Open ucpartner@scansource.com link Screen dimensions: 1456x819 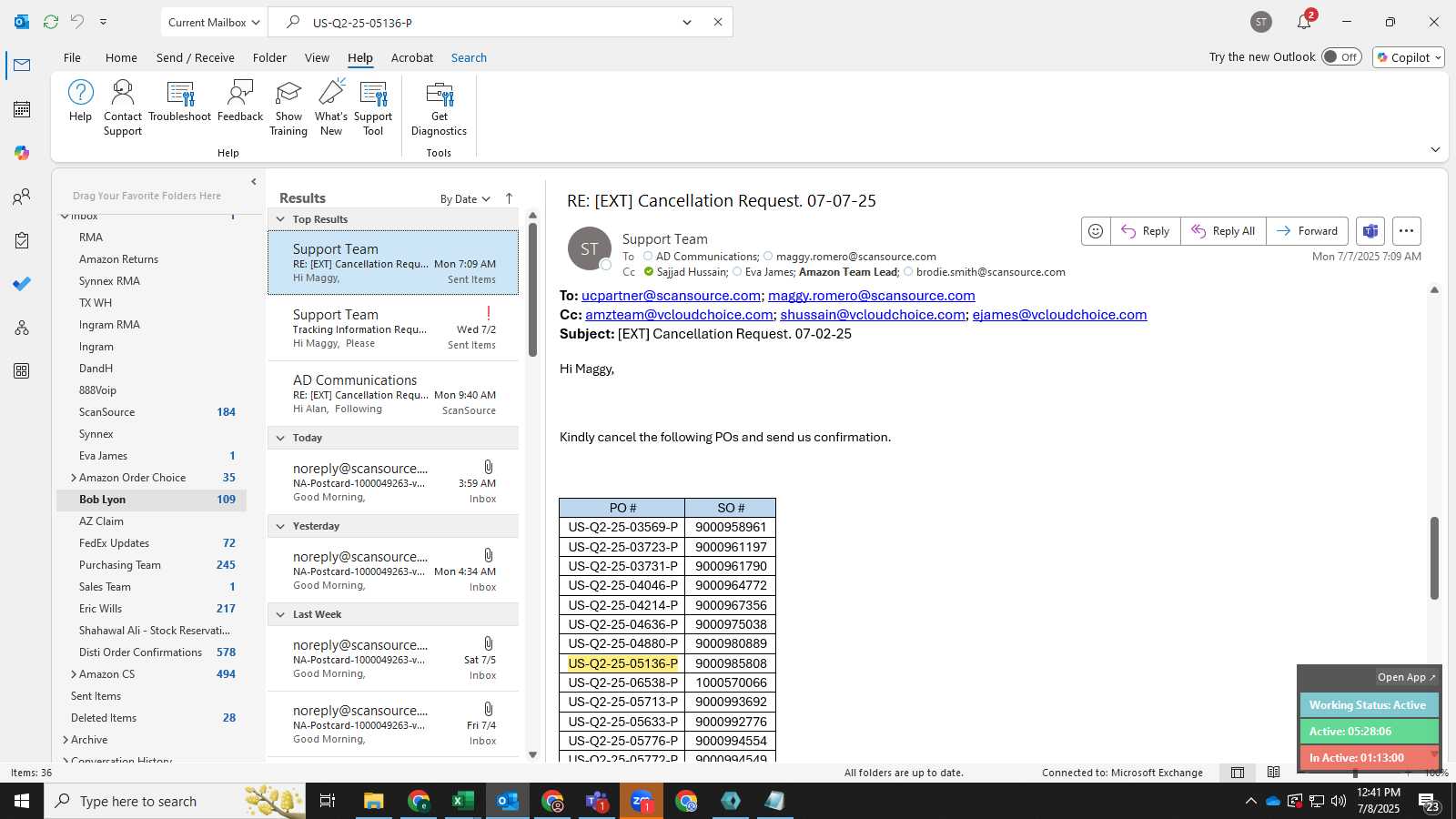(x=671, y=296)
